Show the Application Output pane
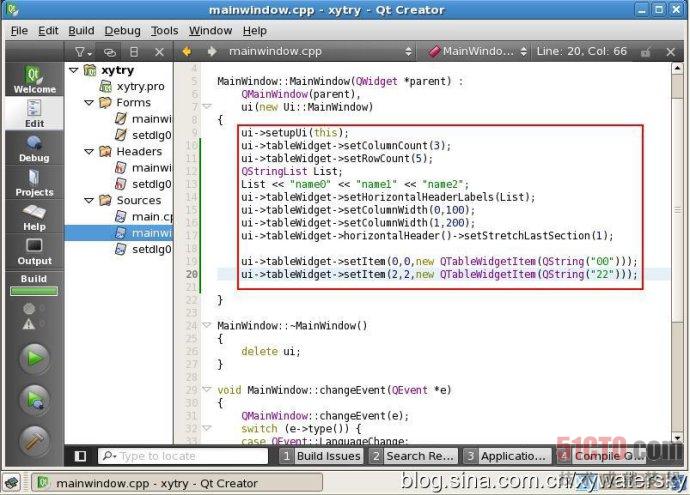The image size is (690, 495). pyautogui.click(x=507, y=456)
